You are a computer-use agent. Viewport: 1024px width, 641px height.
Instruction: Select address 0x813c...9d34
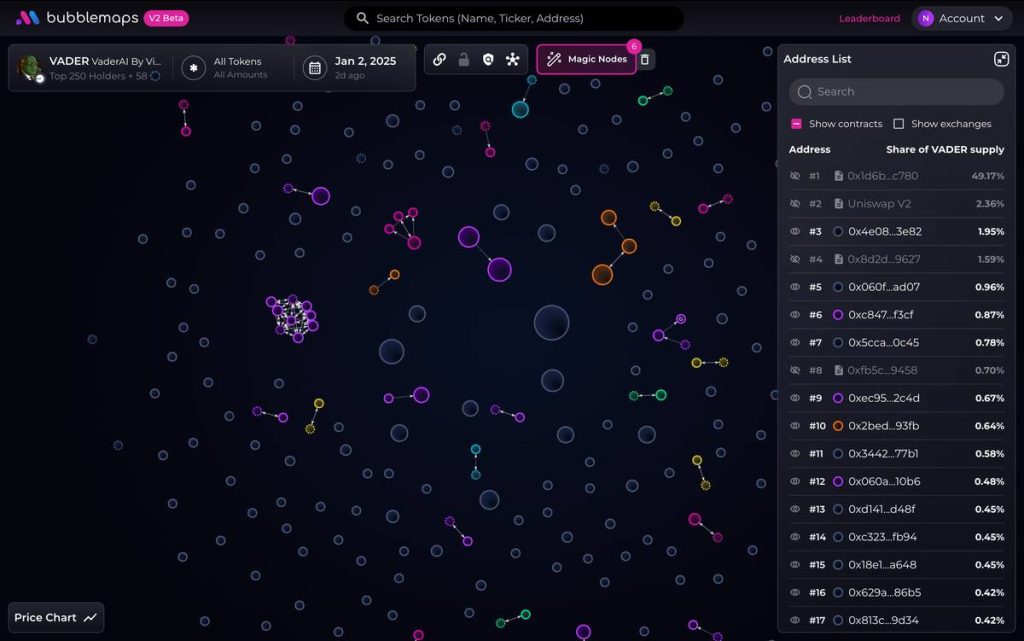[883, 620]
